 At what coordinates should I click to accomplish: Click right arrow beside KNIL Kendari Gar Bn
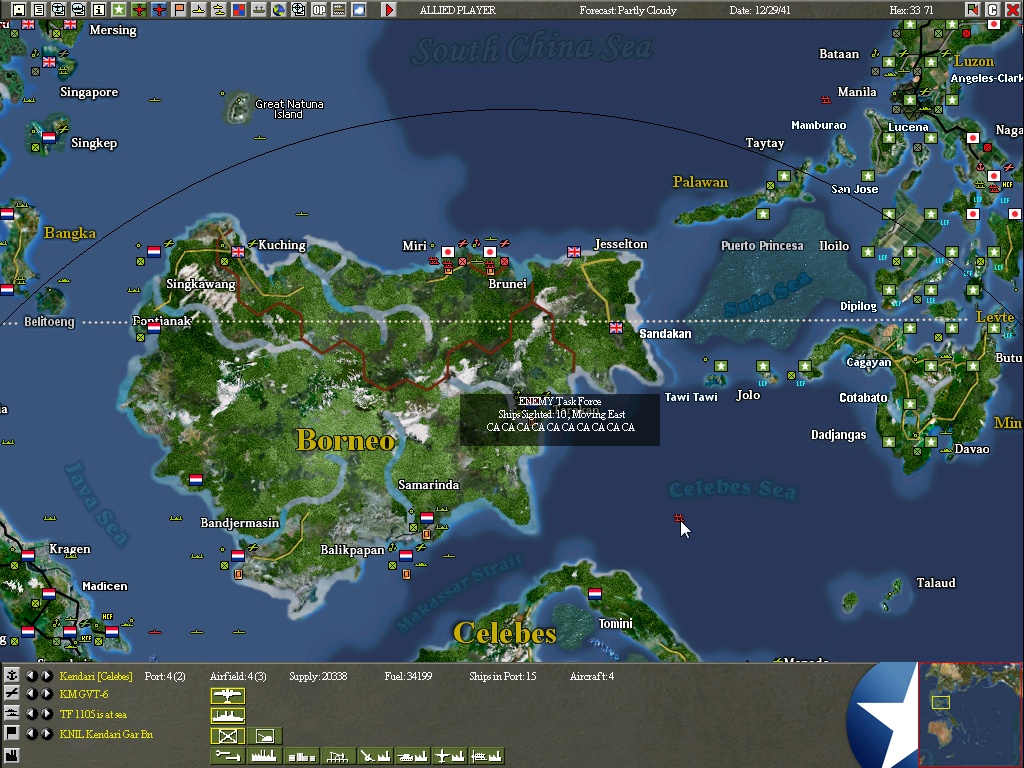coord(46,734)
